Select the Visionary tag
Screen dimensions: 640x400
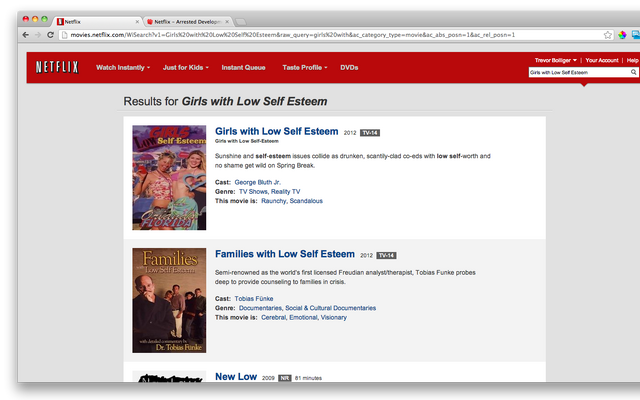coord(333,318)
